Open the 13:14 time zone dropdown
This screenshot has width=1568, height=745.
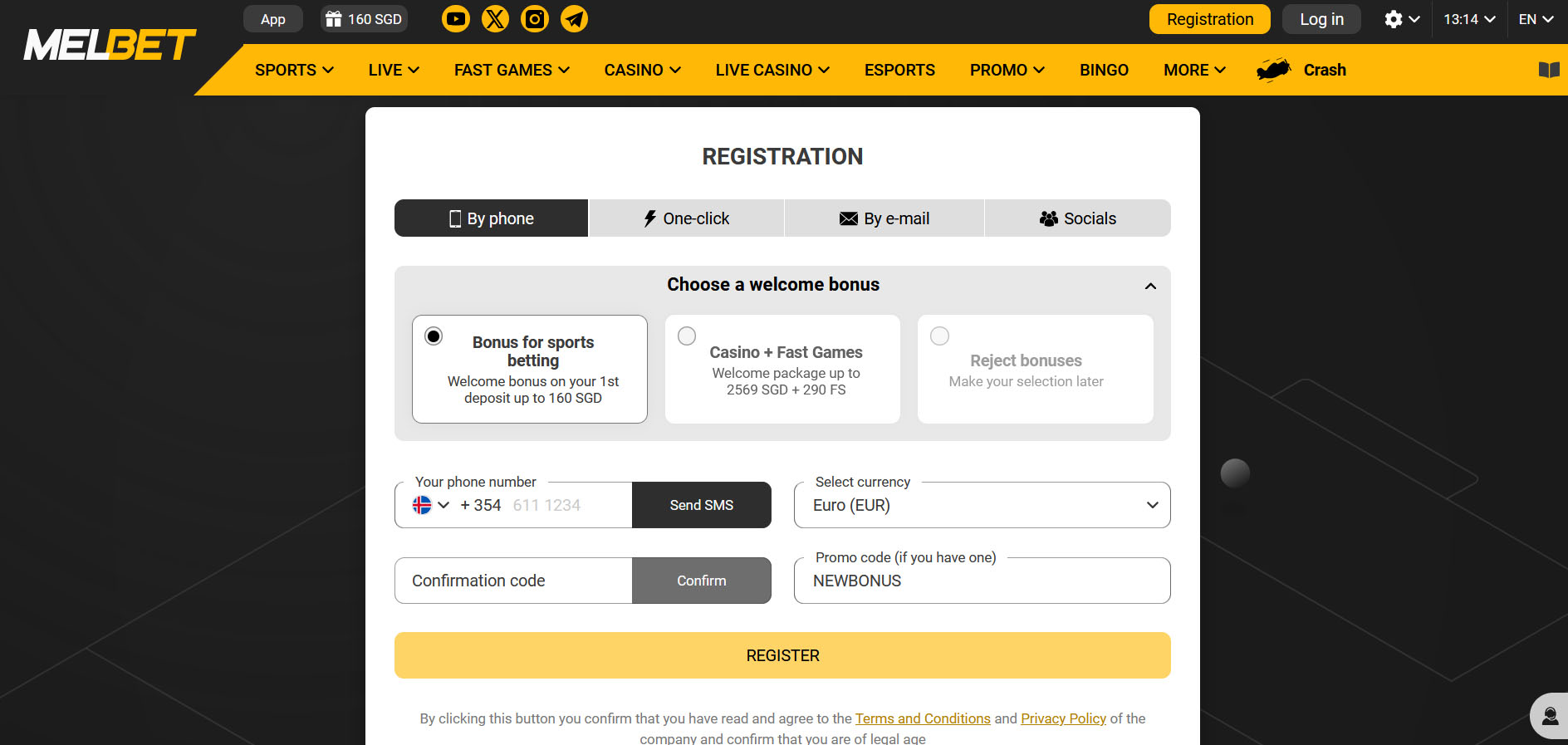1468,19
